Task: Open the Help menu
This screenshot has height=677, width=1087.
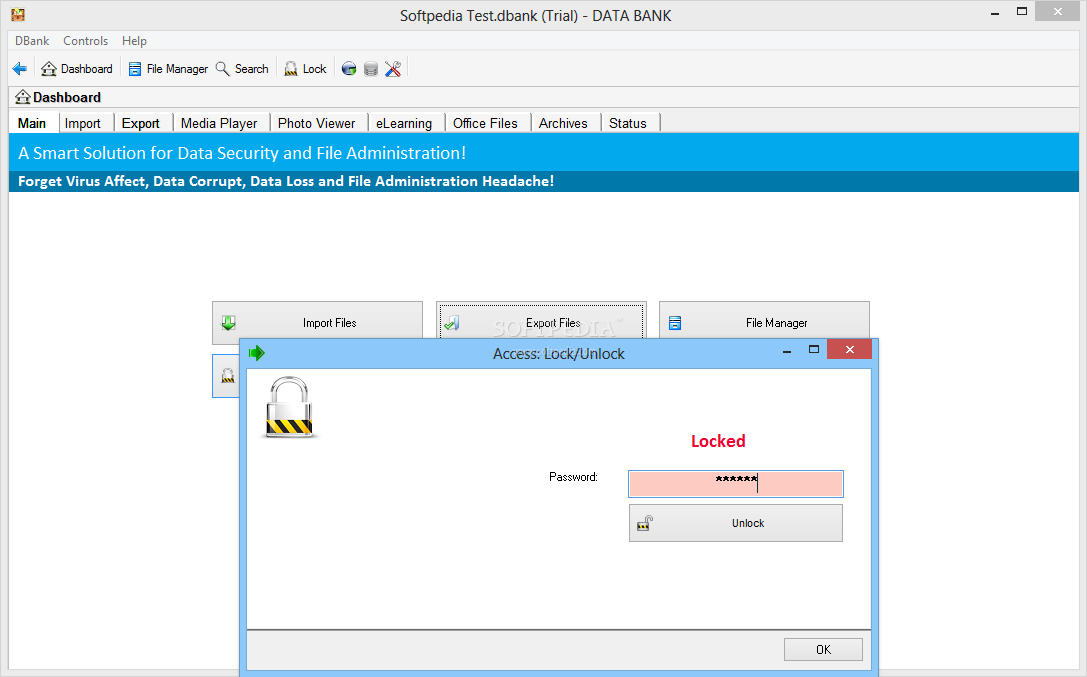Action: 134,41
